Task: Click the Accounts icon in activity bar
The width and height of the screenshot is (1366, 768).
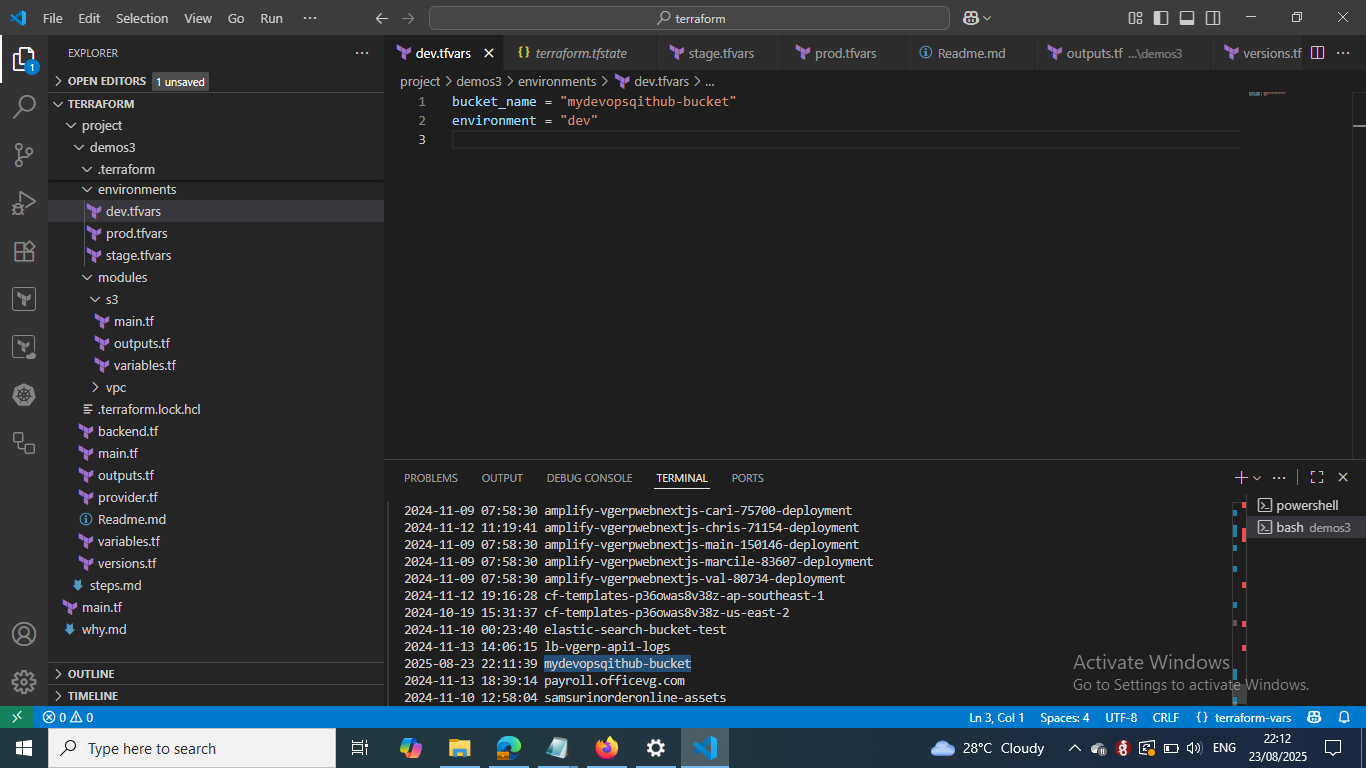Action: [x=24, y=634]
